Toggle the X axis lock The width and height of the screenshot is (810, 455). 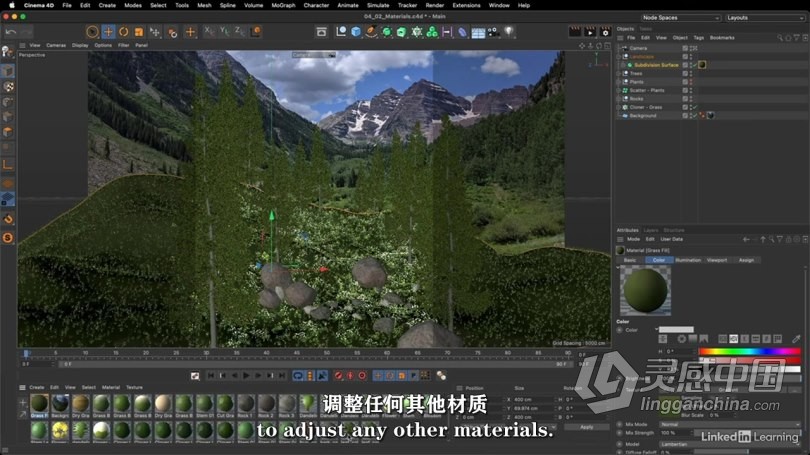point(209,32)
